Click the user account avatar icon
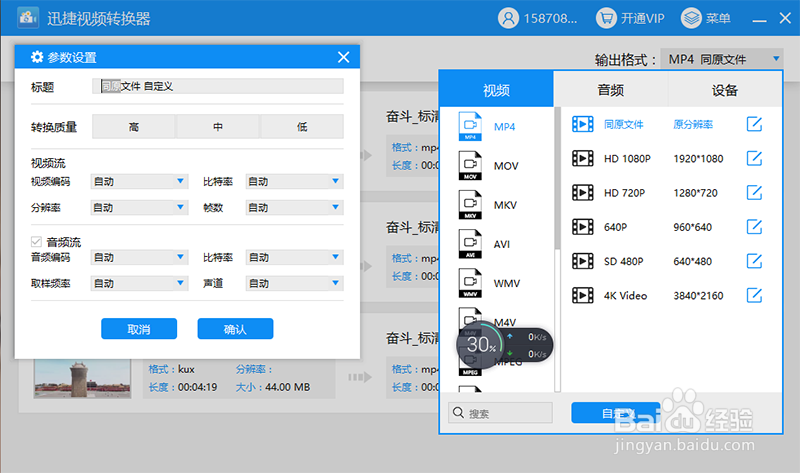 [x=508, y=18]
